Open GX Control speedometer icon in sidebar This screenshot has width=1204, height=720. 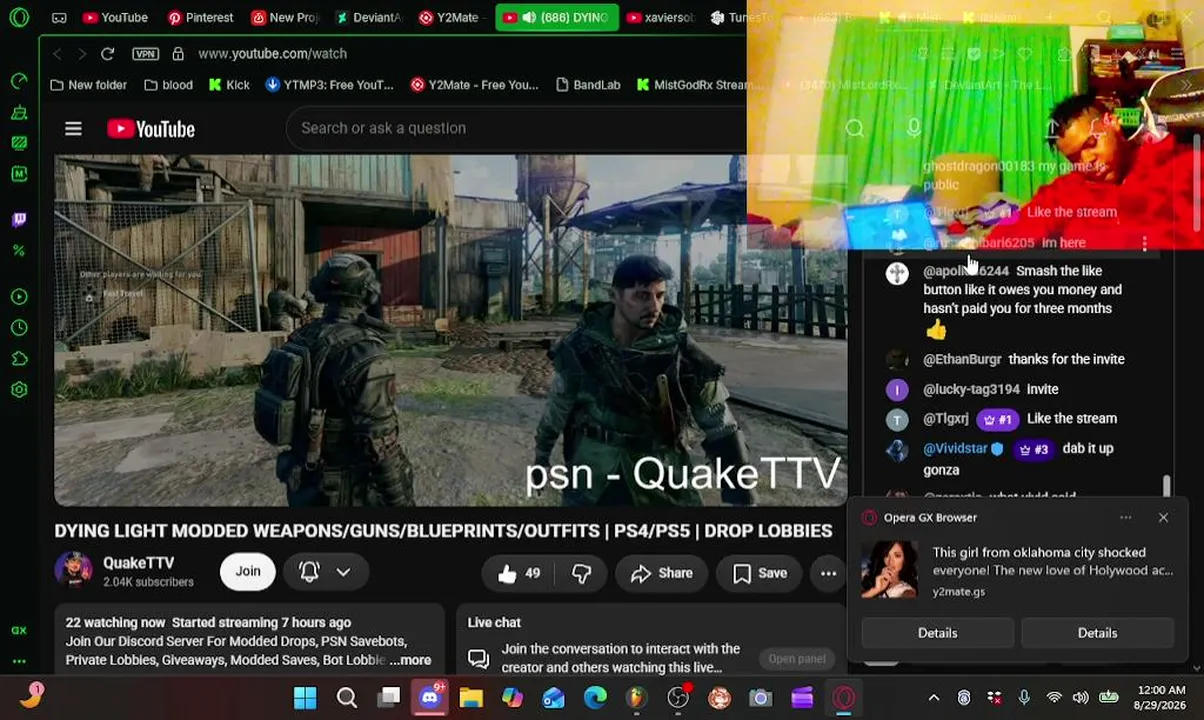point(19,80)
